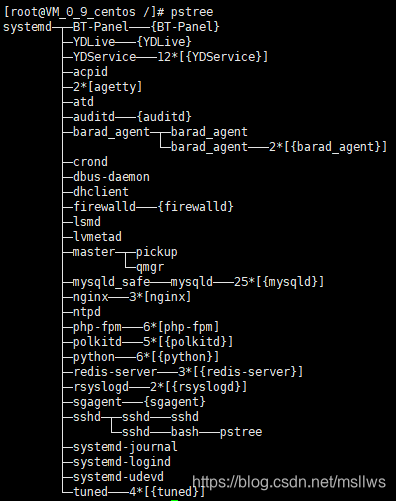Select the acpid process line
Screen dimensions: 396x501
[90, 72]
